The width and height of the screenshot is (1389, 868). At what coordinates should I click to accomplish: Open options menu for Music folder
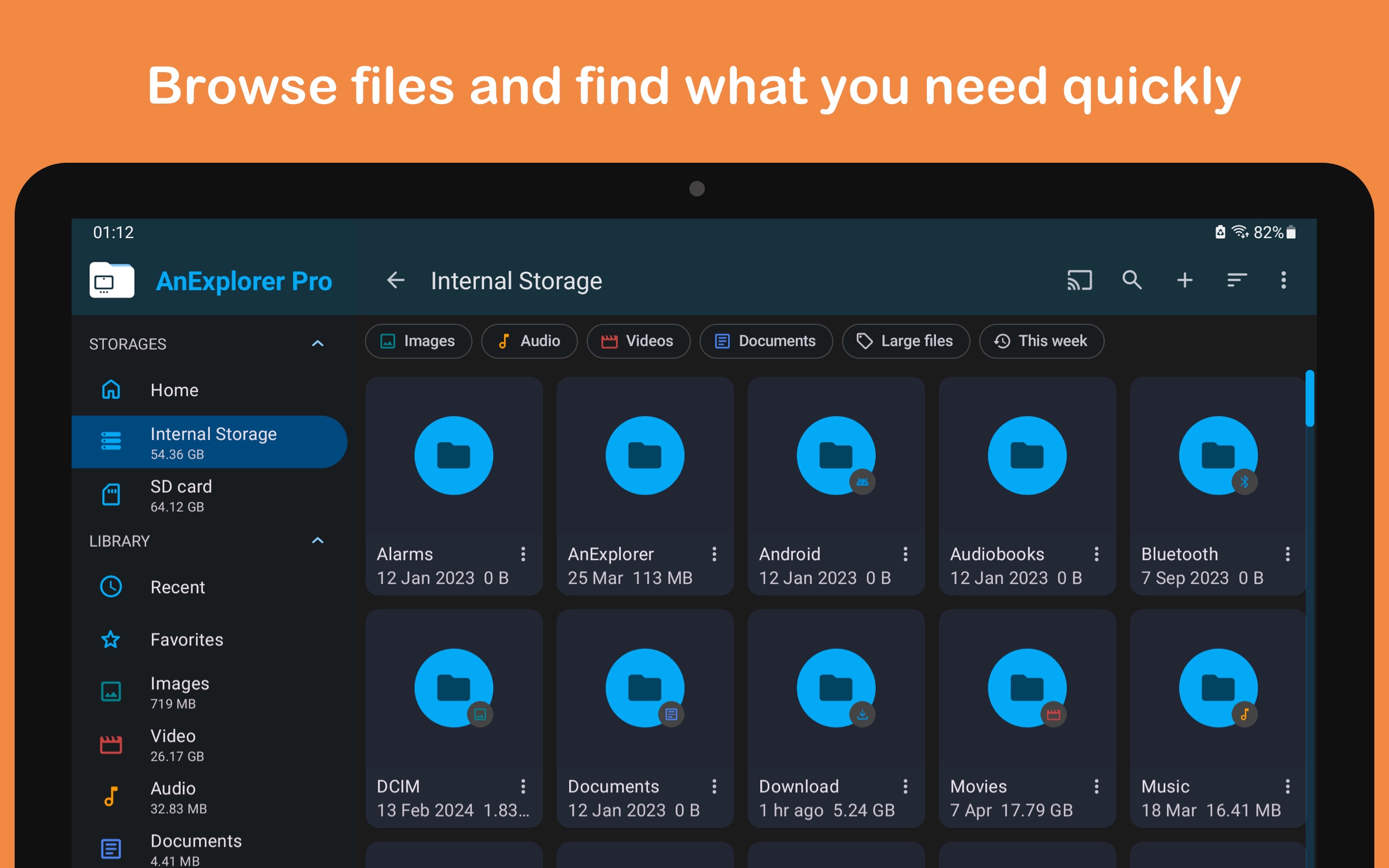tap(1288, 786)
